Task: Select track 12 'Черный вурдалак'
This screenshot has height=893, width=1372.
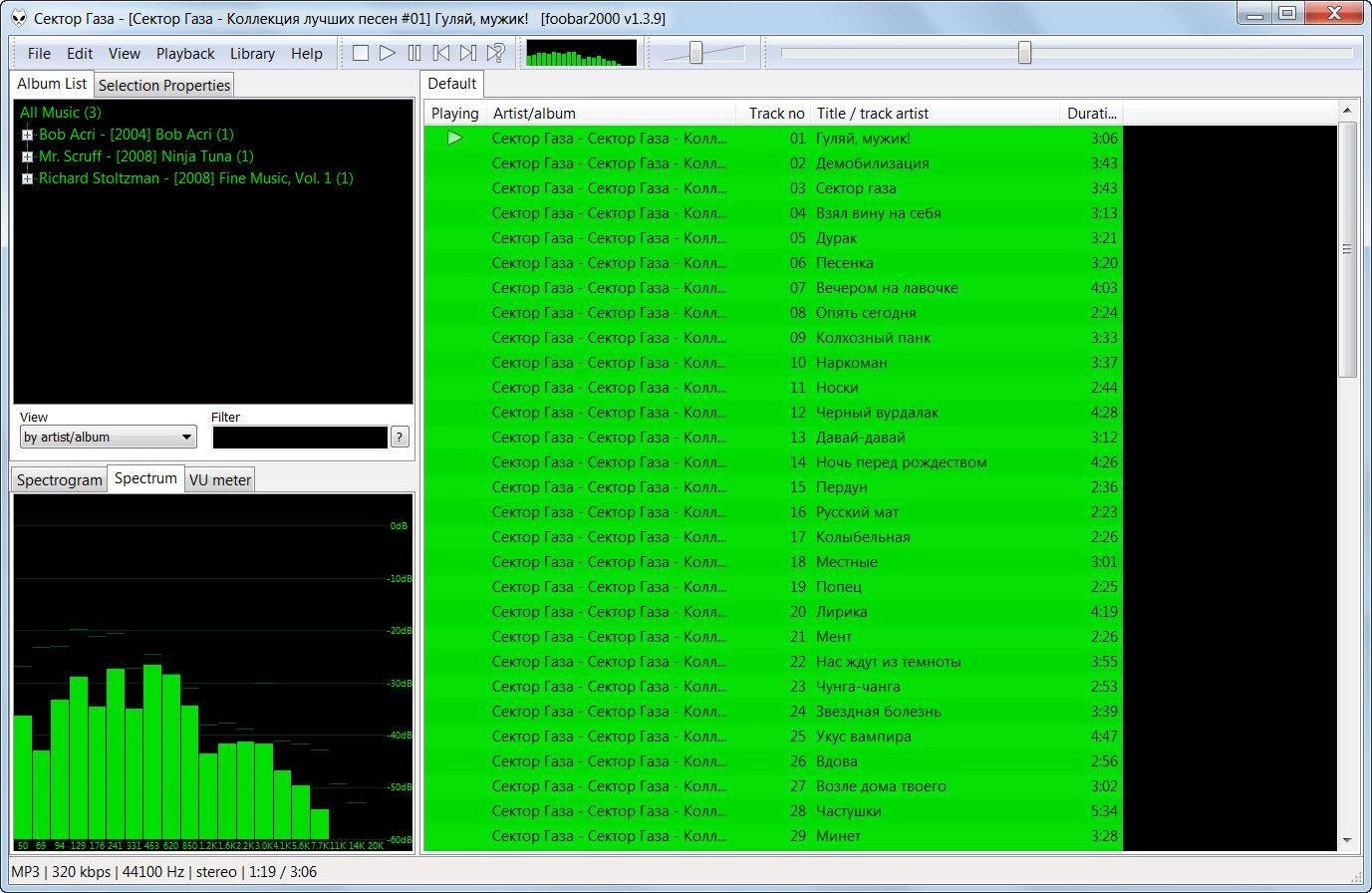Action: point(773,413)
